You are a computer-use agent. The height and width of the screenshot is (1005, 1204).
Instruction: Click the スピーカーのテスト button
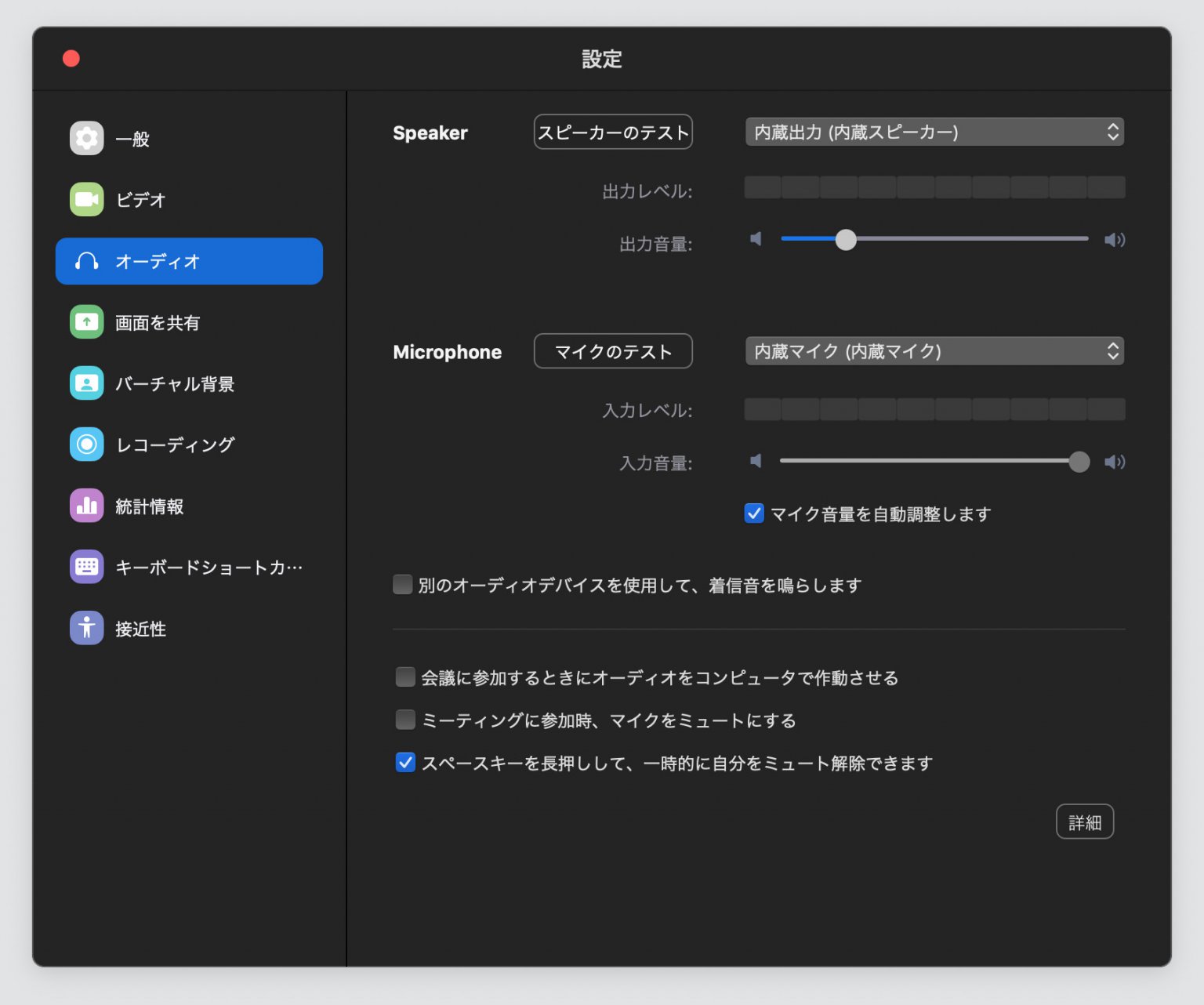coord(612,132)
